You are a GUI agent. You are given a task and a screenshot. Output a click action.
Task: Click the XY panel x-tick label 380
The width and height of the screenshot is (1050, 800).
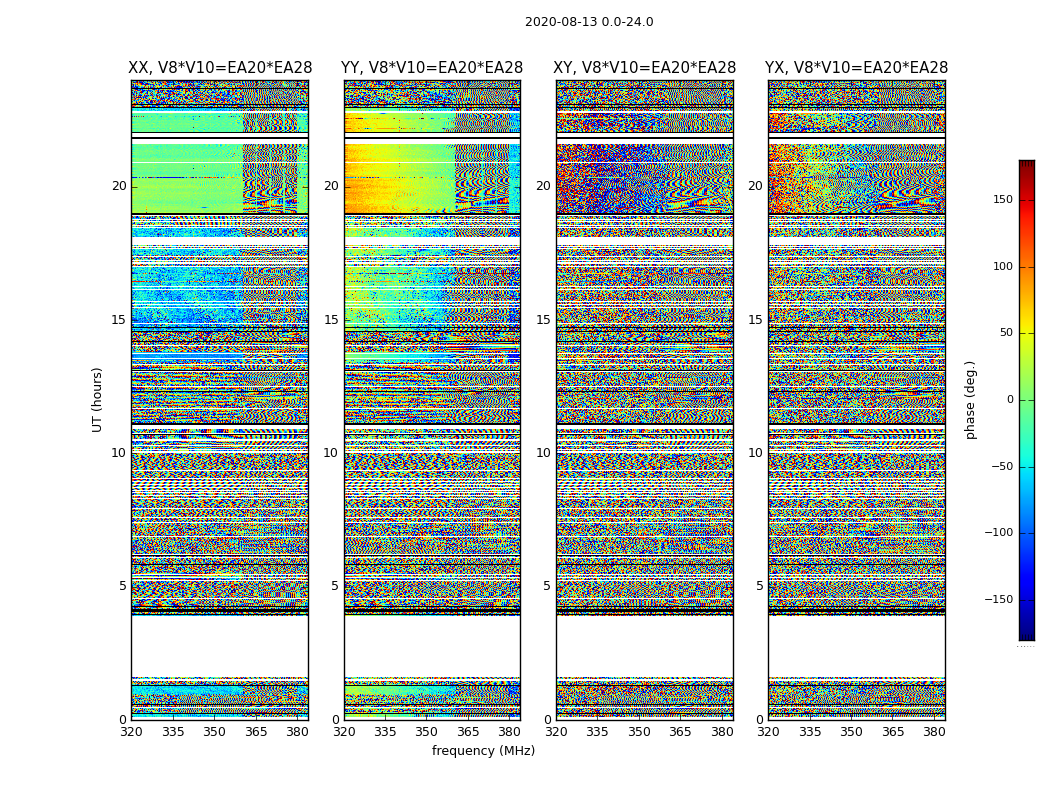722,732
